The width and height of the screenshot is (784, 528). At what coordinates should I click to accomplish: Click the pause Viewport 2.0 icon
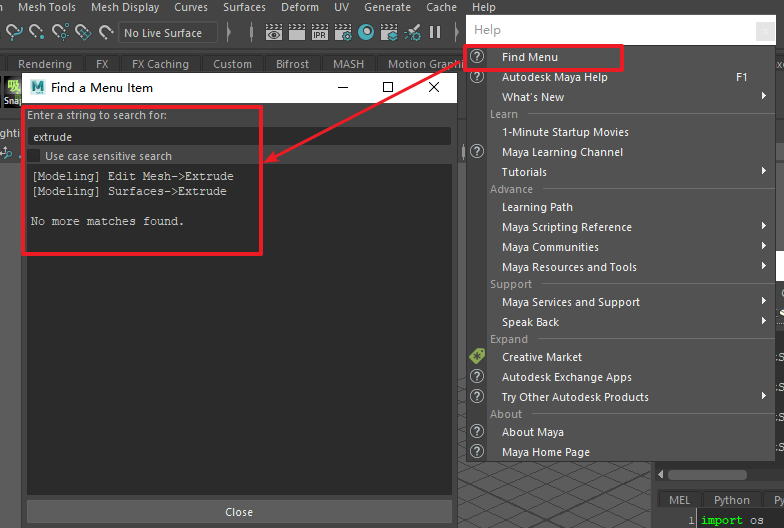(435, 32)
